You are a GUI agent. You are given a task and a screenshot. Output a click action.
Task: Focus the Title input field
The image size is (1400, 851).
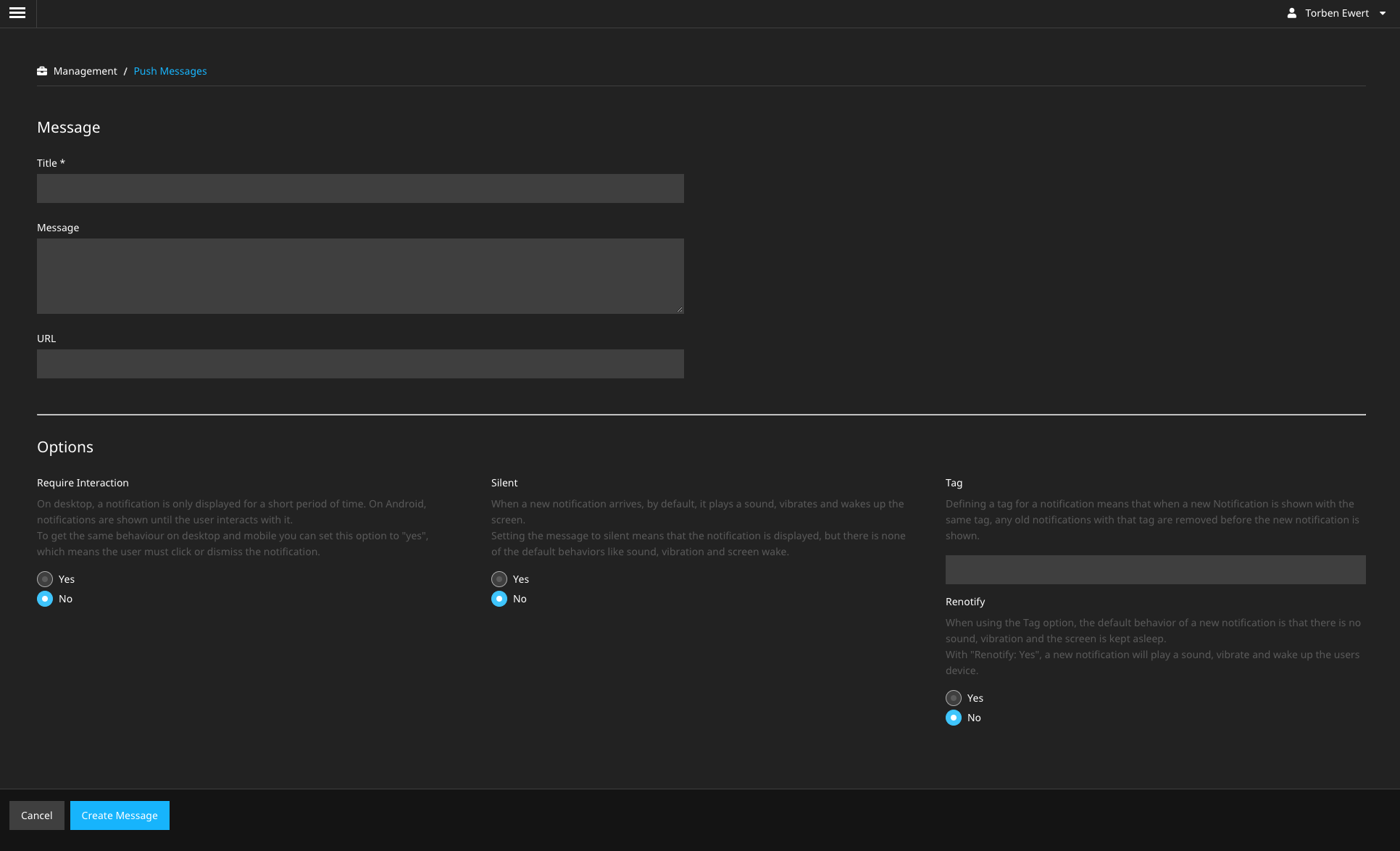[x=360, y=188]
